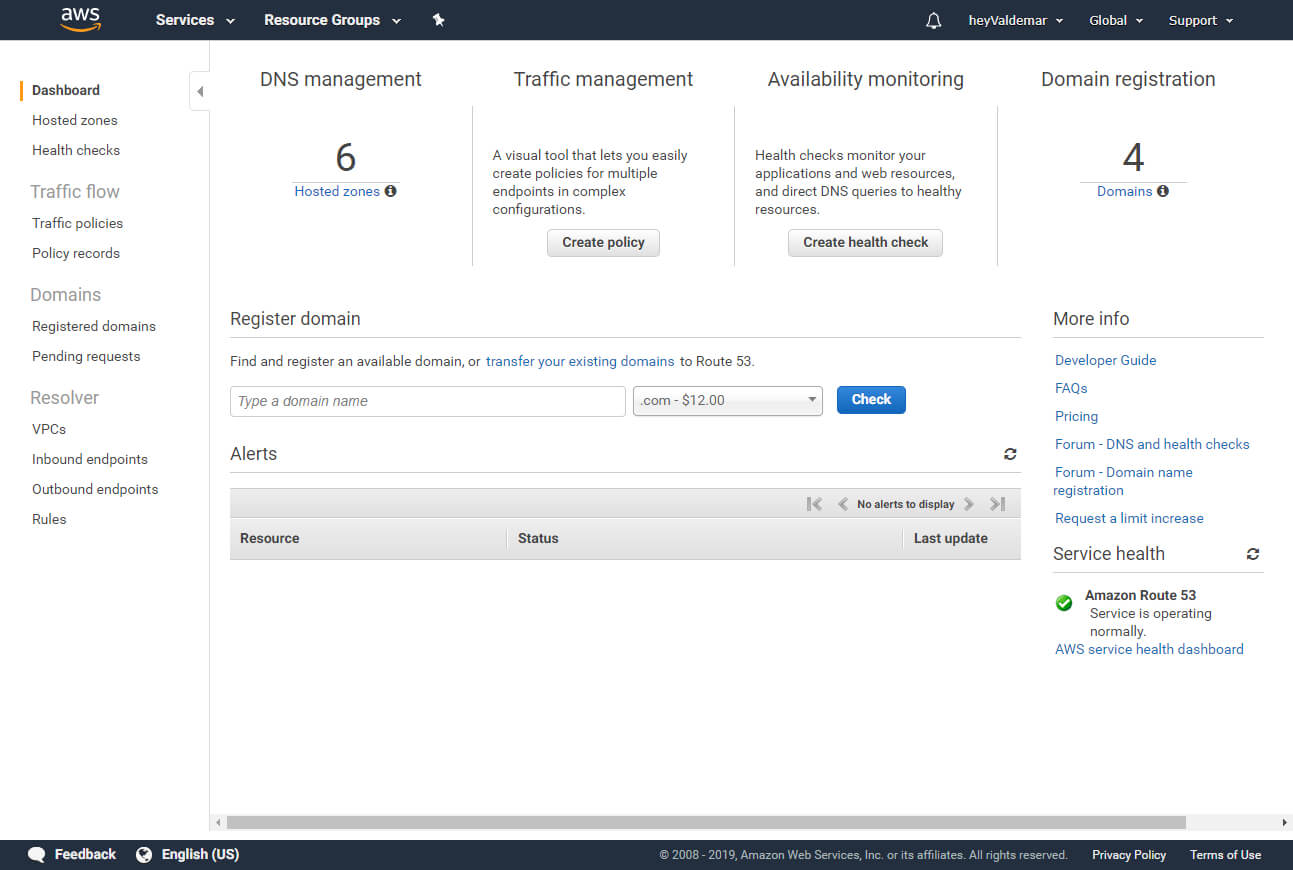This screenshot has height=870, width=1293.
Task: Focus the Type a domain name field
Action: click(428, 401)
